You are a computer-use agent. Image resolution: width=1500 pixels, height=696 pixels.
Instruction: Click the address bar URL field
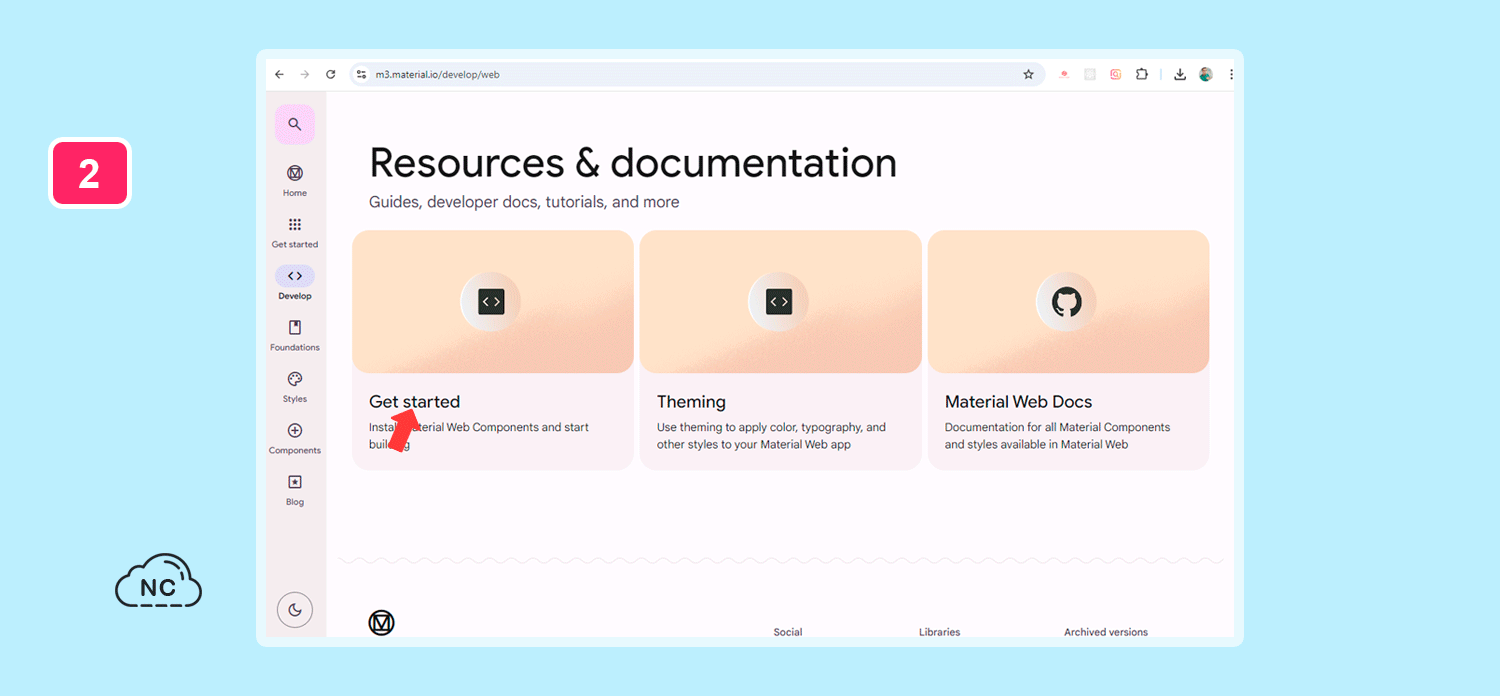tap(697, 74)
